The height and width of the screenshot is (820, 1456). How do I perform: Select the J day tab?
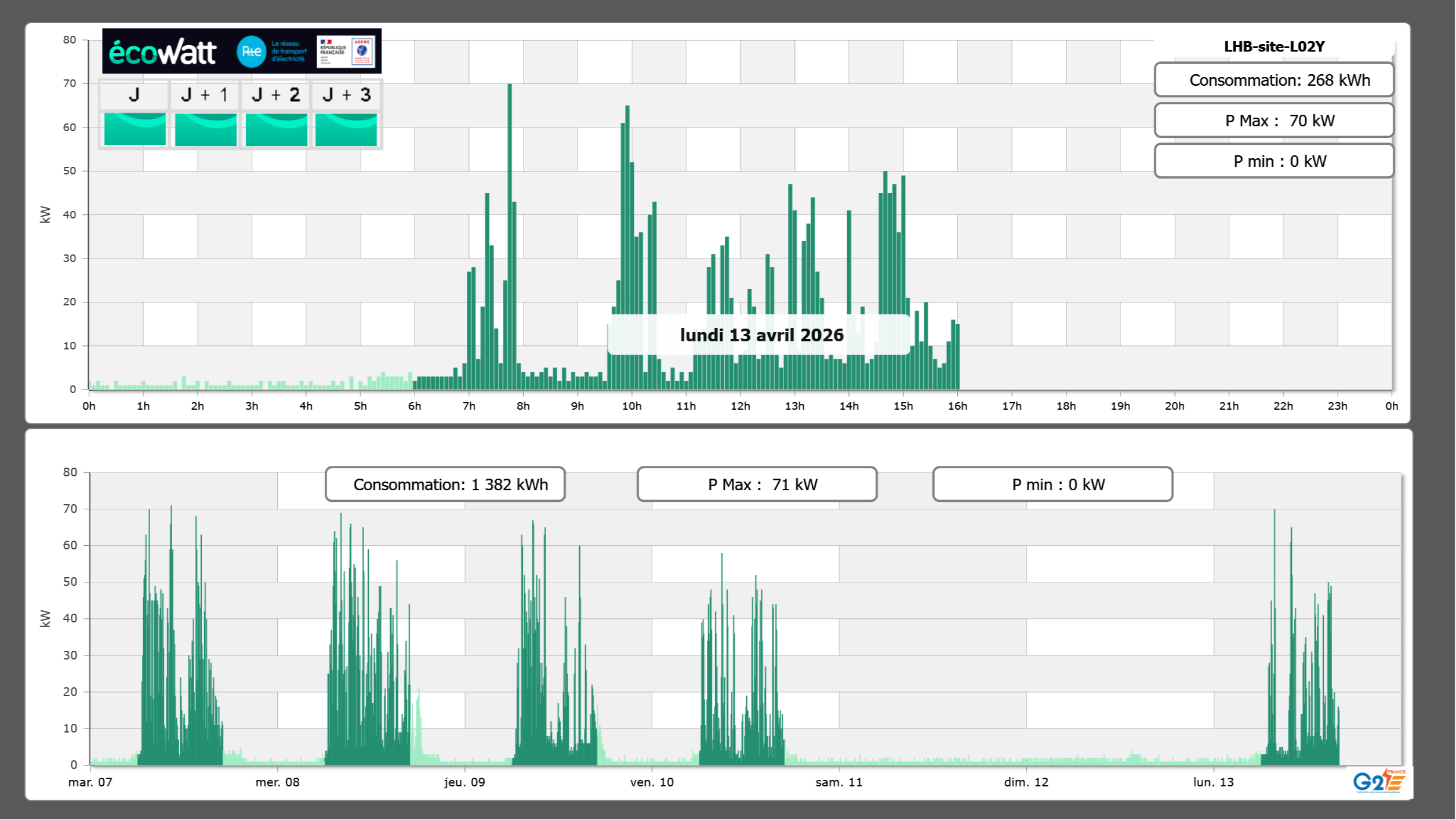click(x=134, y=95)
